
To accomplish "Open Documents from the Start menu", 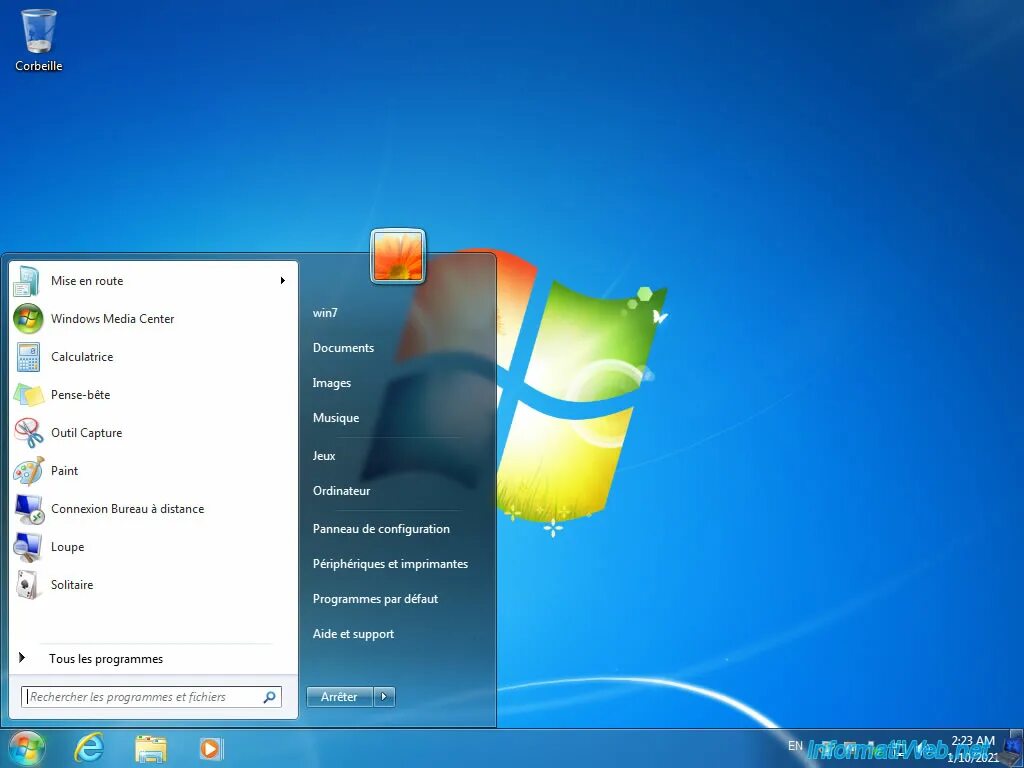I will pyautogui.click(x=344, y=348).
